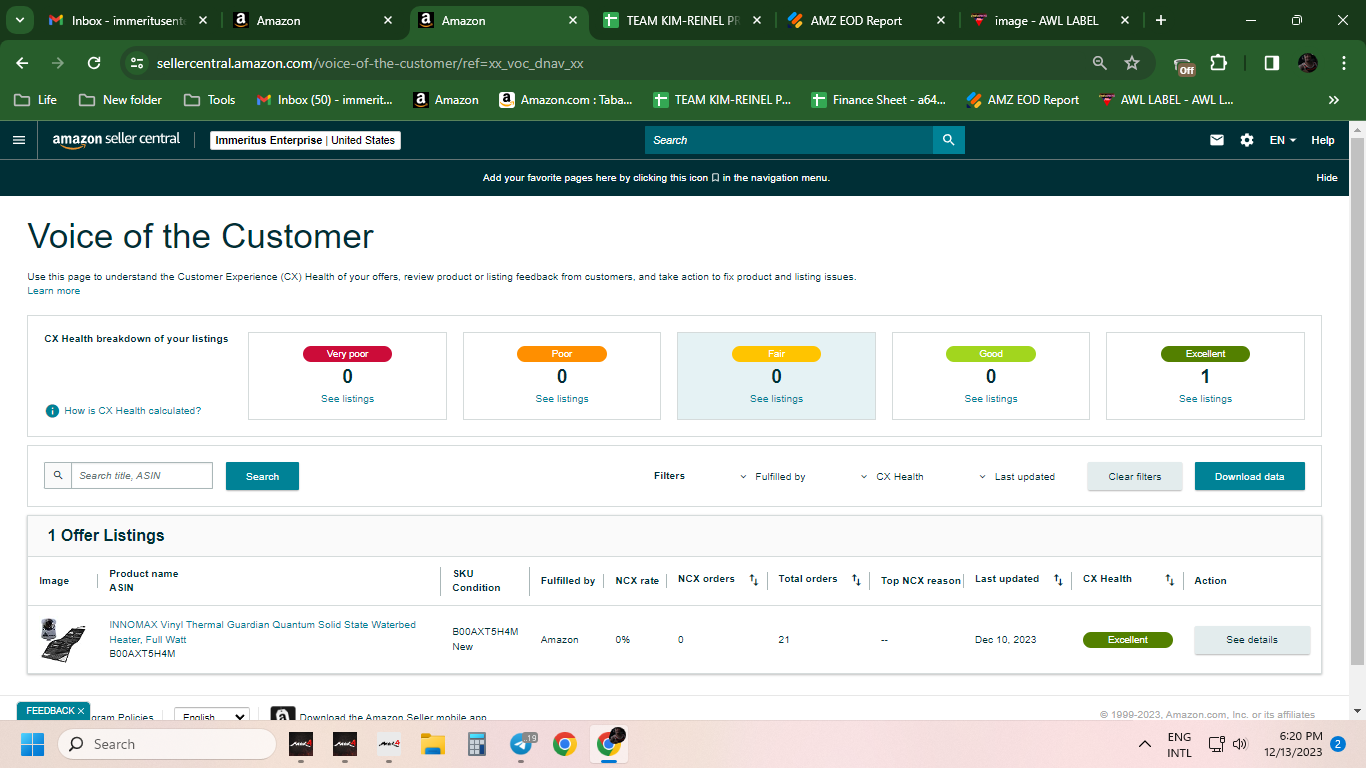
Task: Open the Life bookmark folder
Action: [x=37, y=100]
